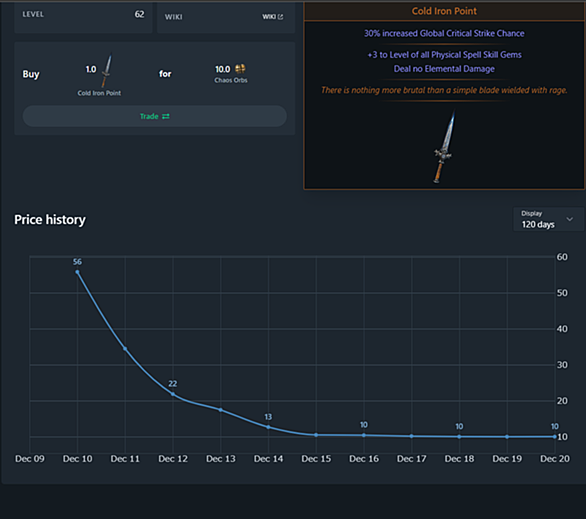Select the Dec 16 data point labeled 10
This screenshot has height=519, width=586.
click(364, 435)
